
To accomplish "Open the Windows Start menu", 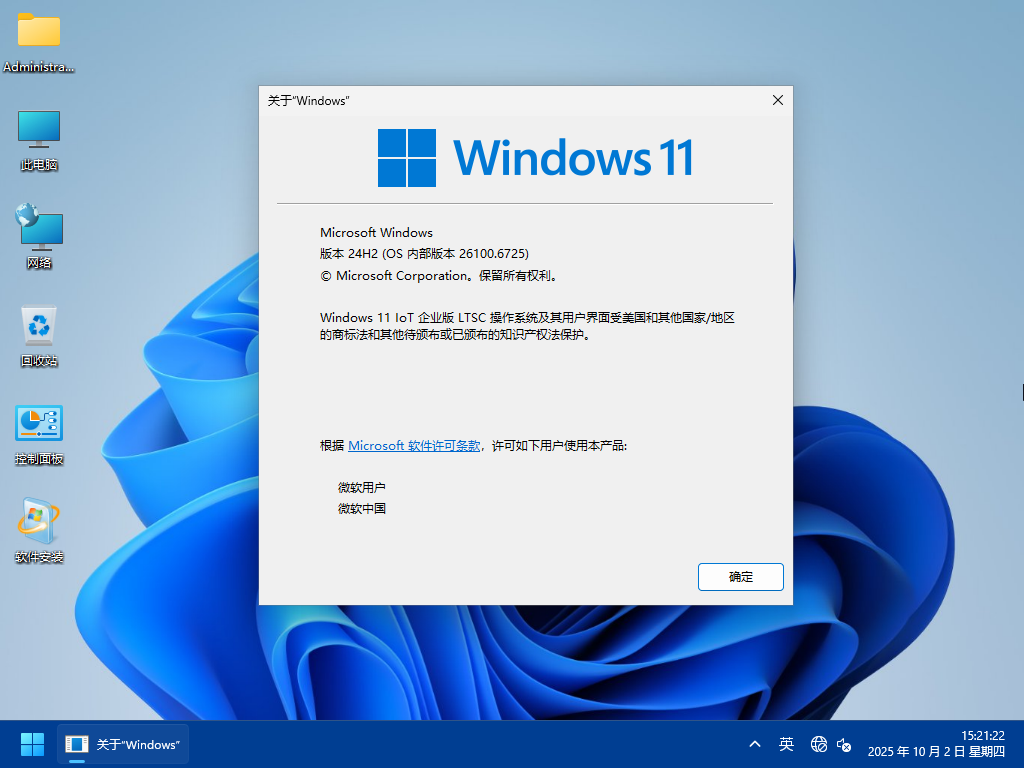I will 32,744.
